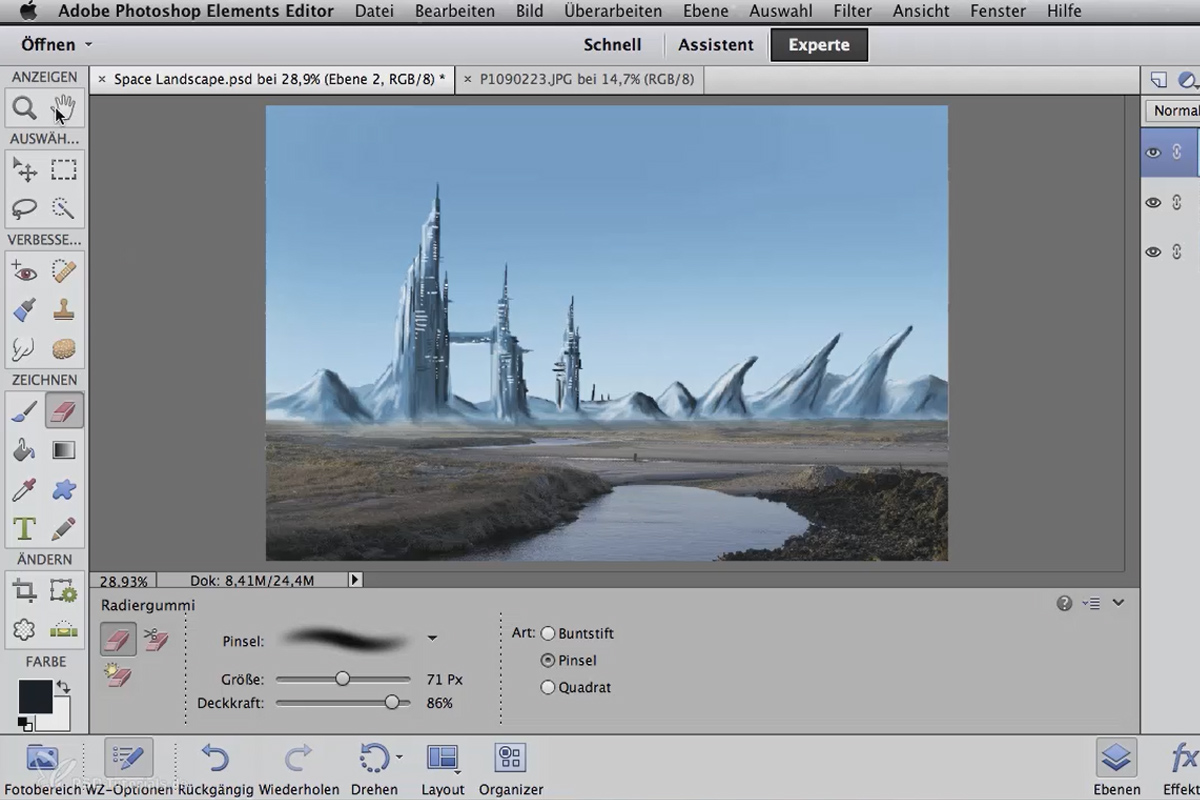The width and height of the screenshot is (1200, 800).
Task: Select the Rectangular Marquee tool
Action: coord(64,170)
